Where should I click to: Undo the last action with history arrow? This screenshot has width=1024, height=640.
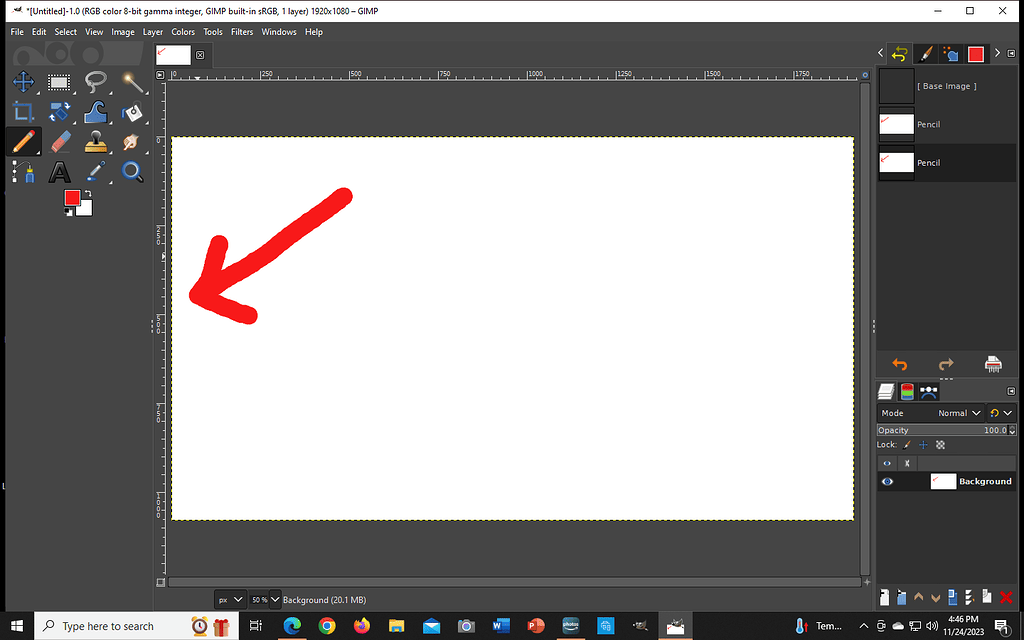click(899, 365)
